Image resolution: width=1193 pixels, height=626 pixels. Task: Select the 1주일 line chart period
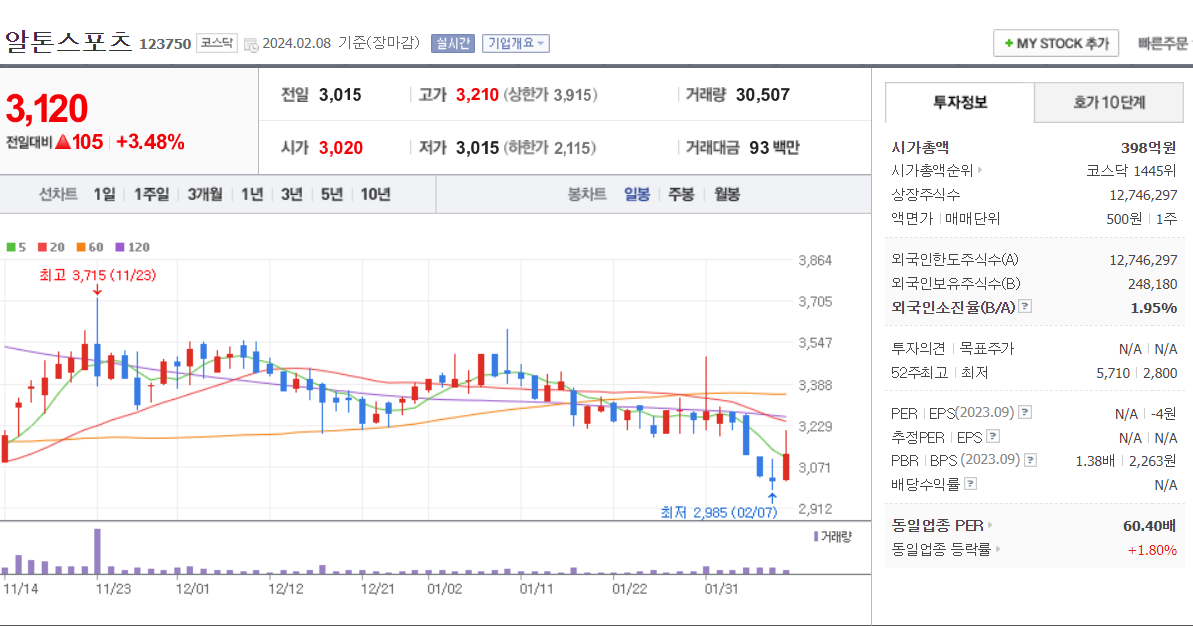[x=151, y=195]
